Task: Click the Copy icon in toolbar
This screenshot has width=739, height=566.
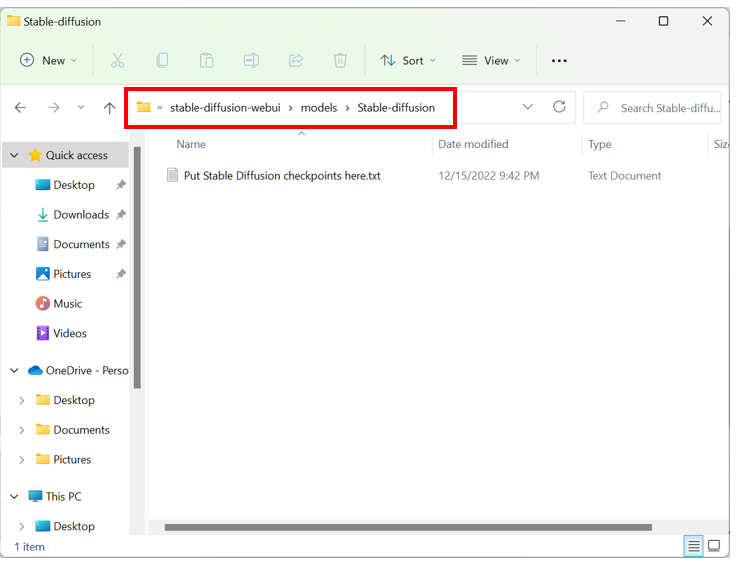Action: coord(162,61)
